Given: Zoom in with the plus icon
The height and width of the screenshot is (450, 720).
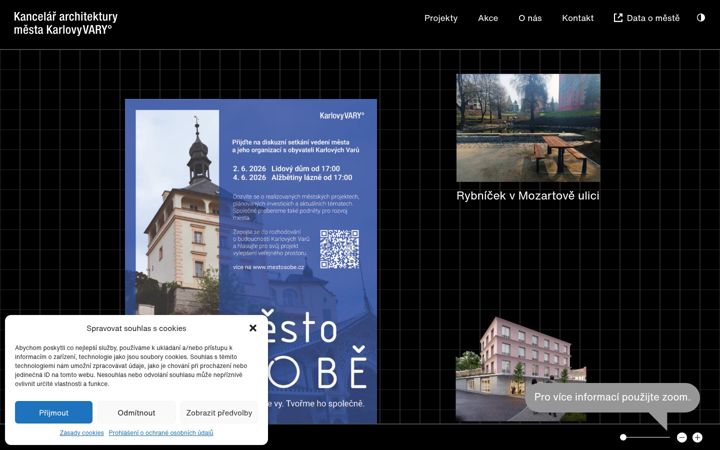Looking at the screenshot, I should (697, 437).
